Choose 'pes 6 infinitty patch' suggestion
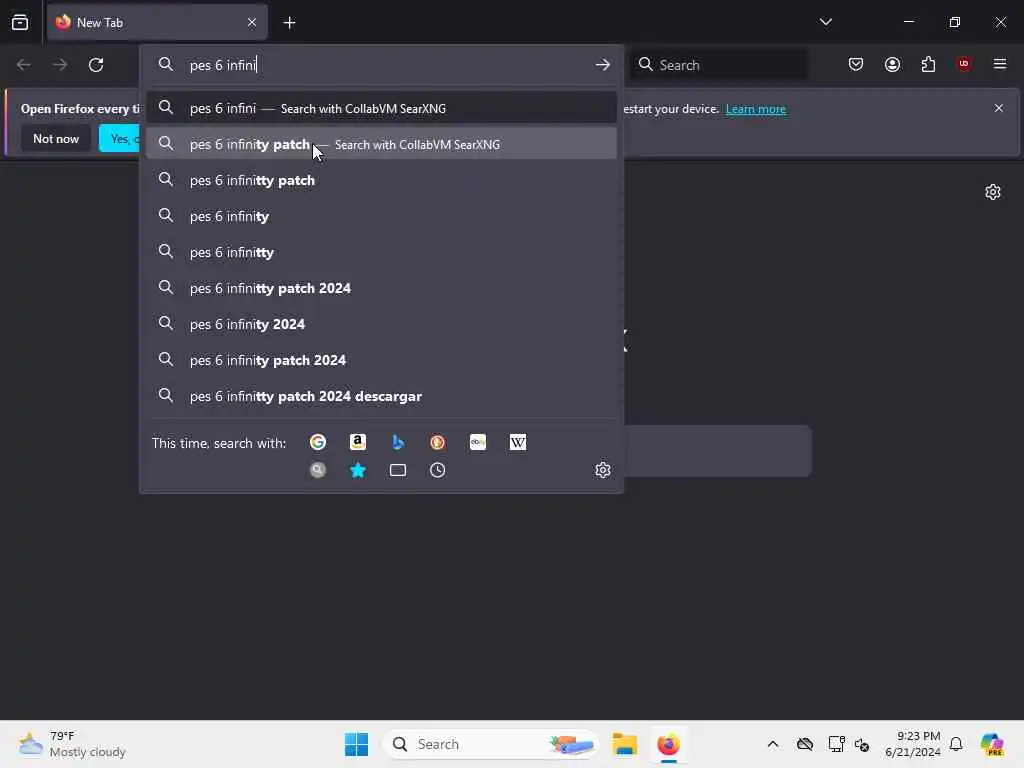The image size is (1024, 768). tap(381, 180)
